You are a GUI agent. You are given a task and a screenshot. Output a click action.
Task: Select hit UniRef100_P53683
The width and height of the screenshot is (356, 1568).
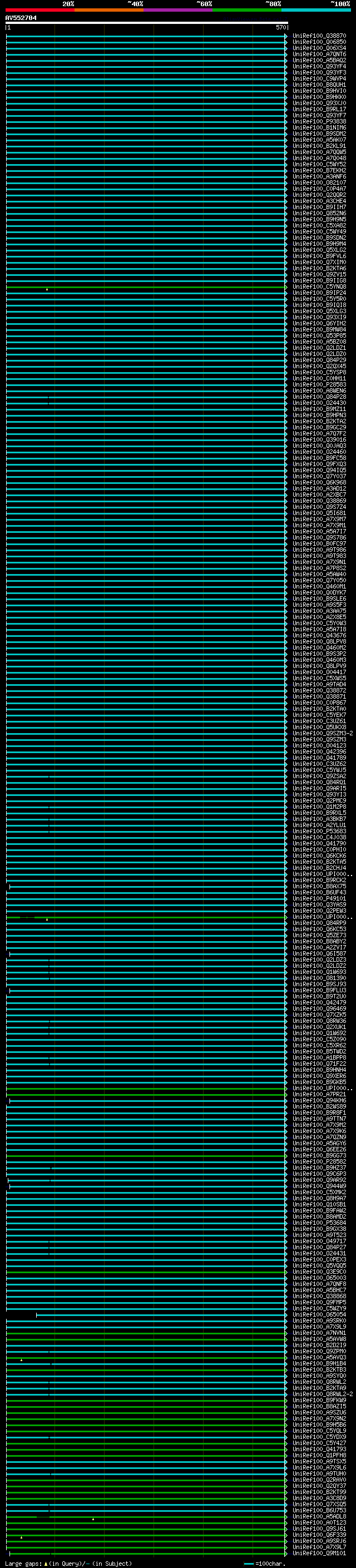click(319, 831)
